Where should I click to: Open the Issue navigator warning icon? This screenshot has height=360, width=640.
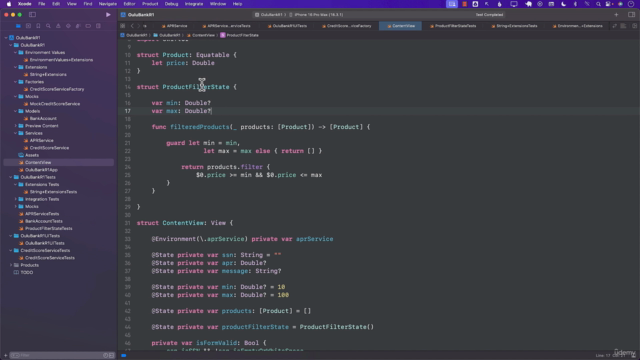[x=58, y=26]
